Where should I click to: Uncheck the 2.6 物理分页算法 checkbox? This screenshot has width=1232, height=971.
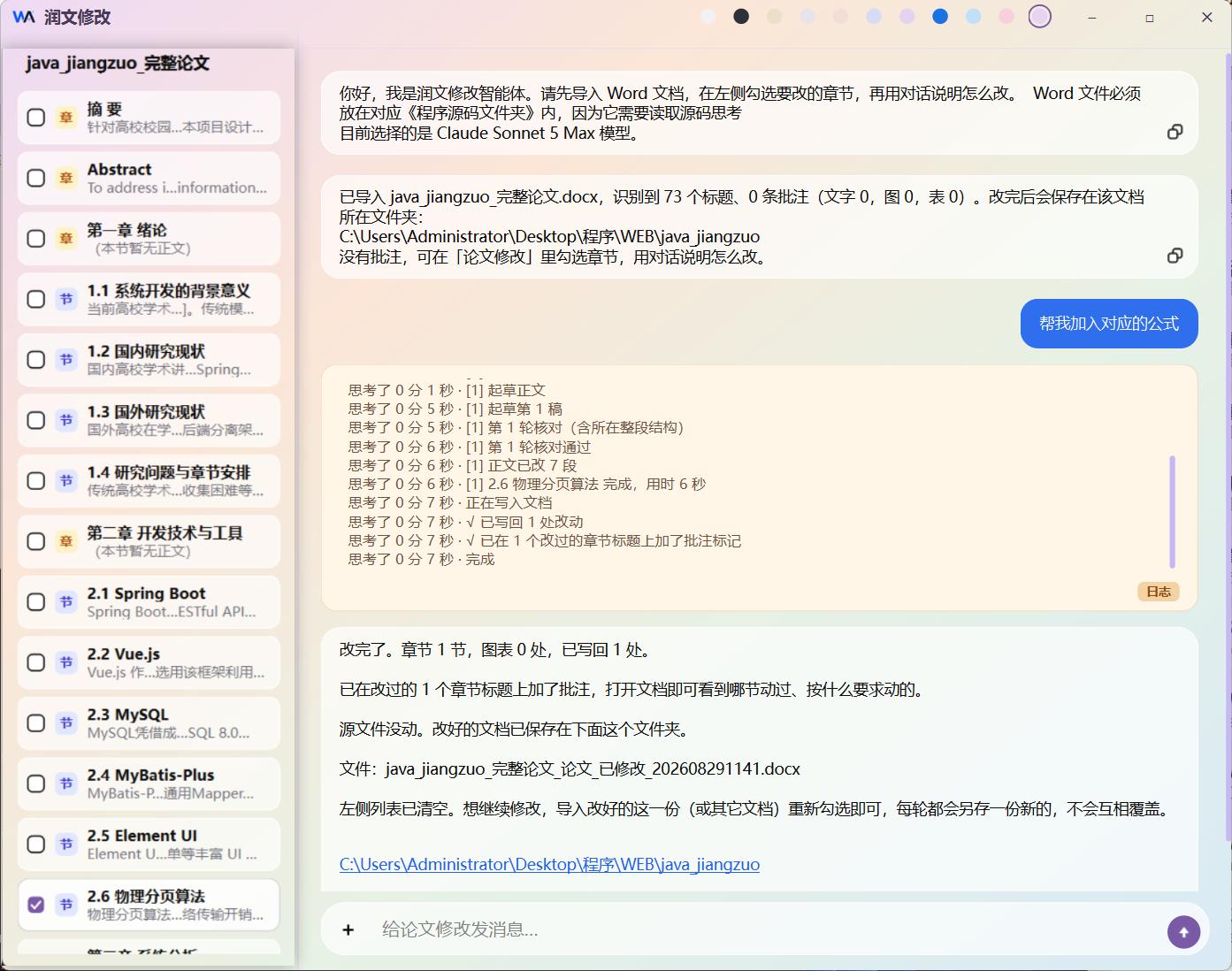[x=36, y=905]
